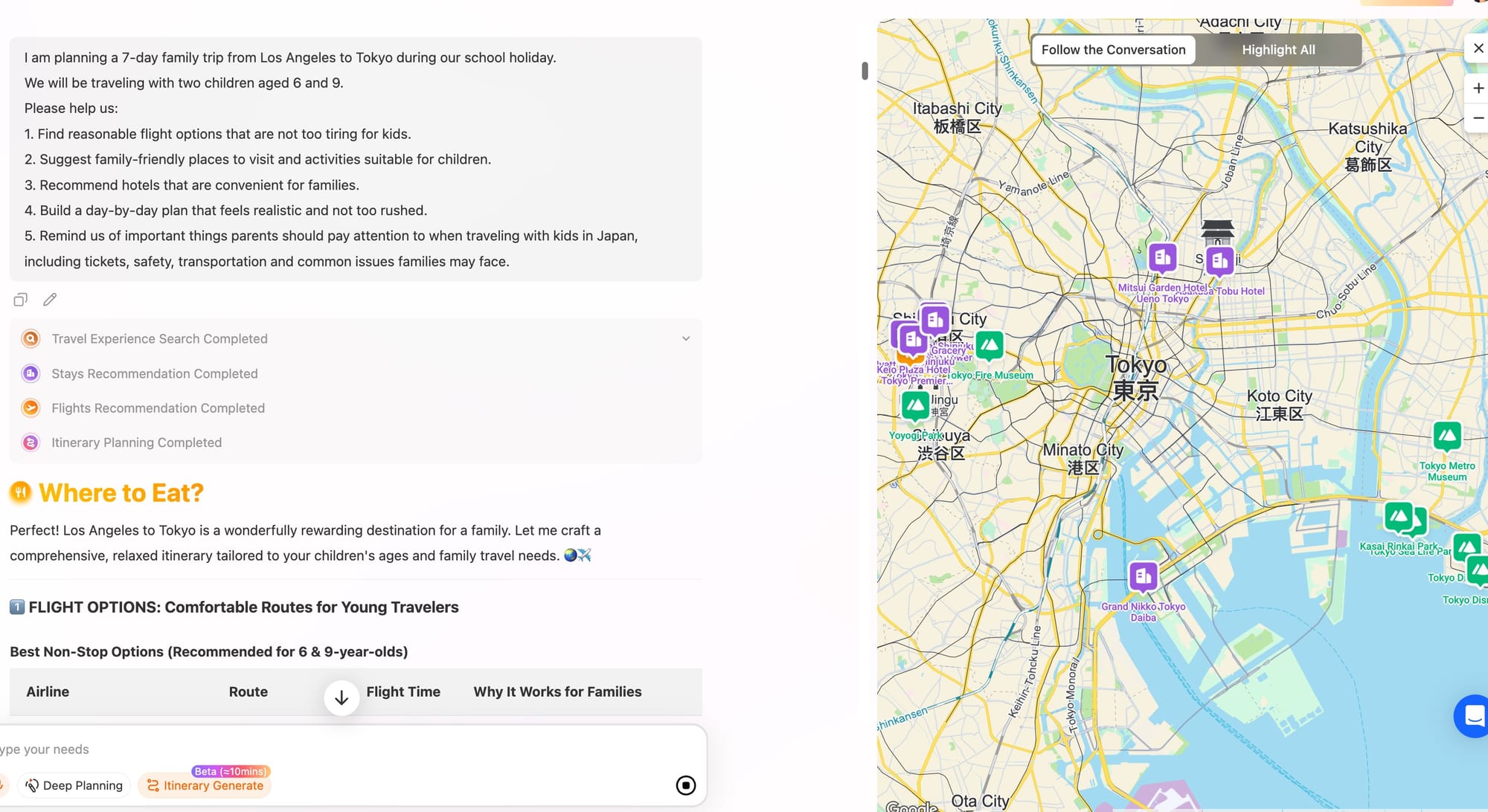Image resolution: width=1488 pixels, height=812 pixels.
Task: Click the Type your needs input box
Action: (x=298, y=750)
